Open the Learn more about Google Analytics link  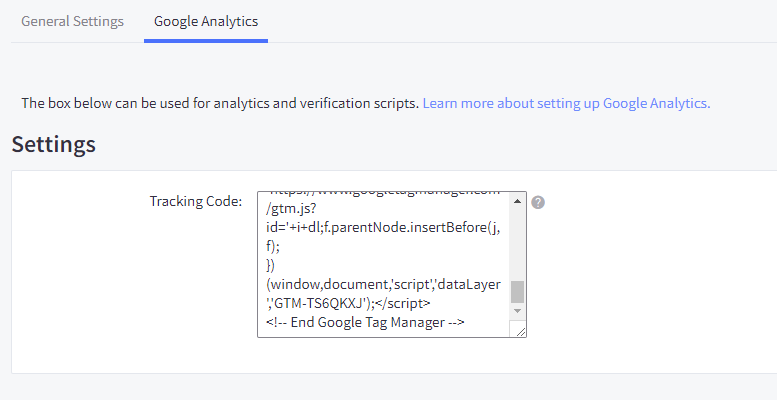566,103
